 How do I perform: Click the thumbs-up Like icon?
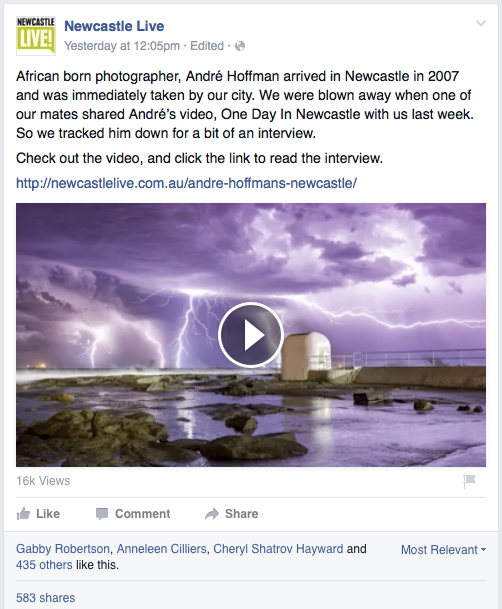(23, 513)
